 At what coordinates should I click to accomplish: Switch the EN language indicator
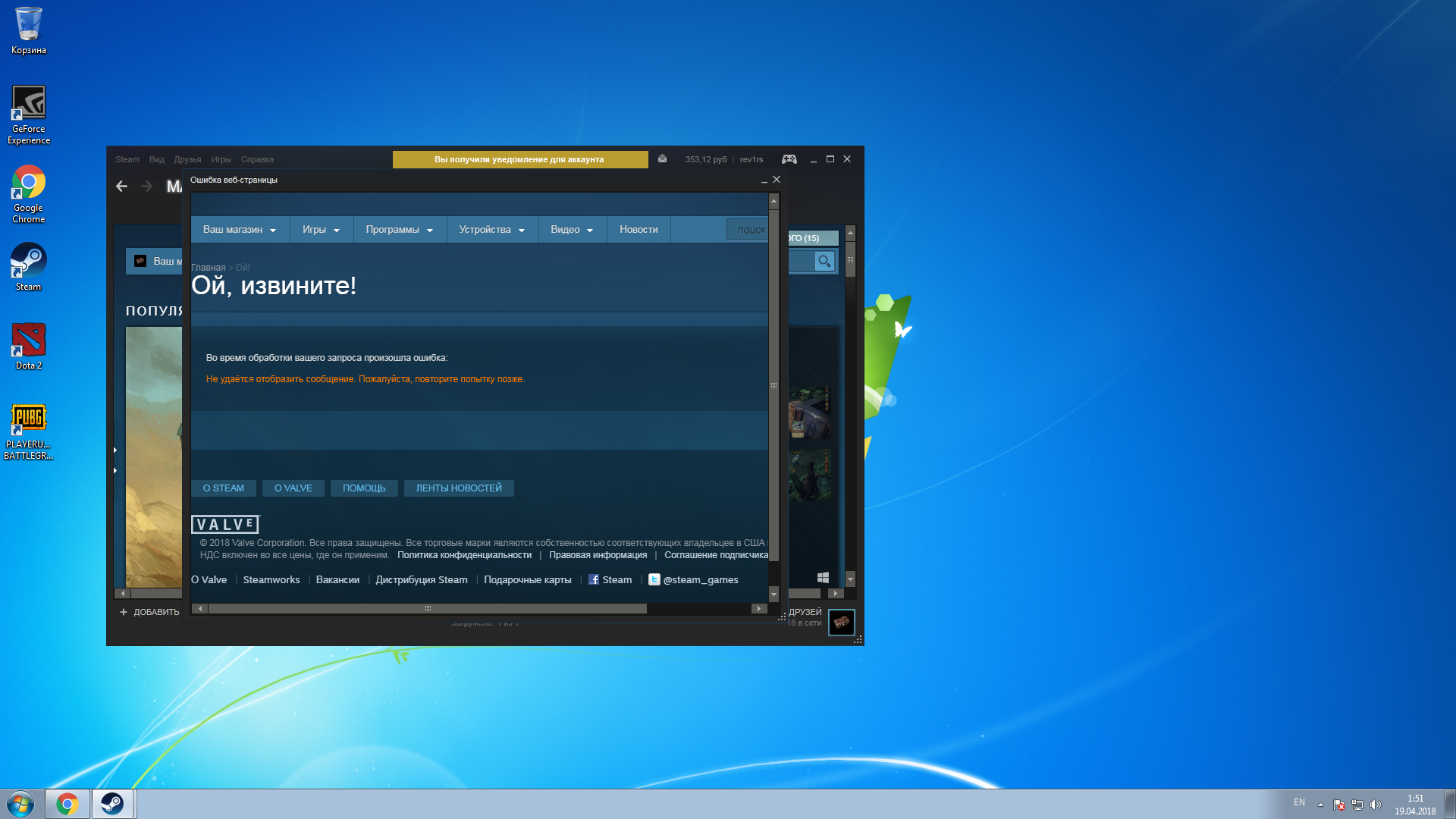pyautogui.click(x=1299, y=802)
